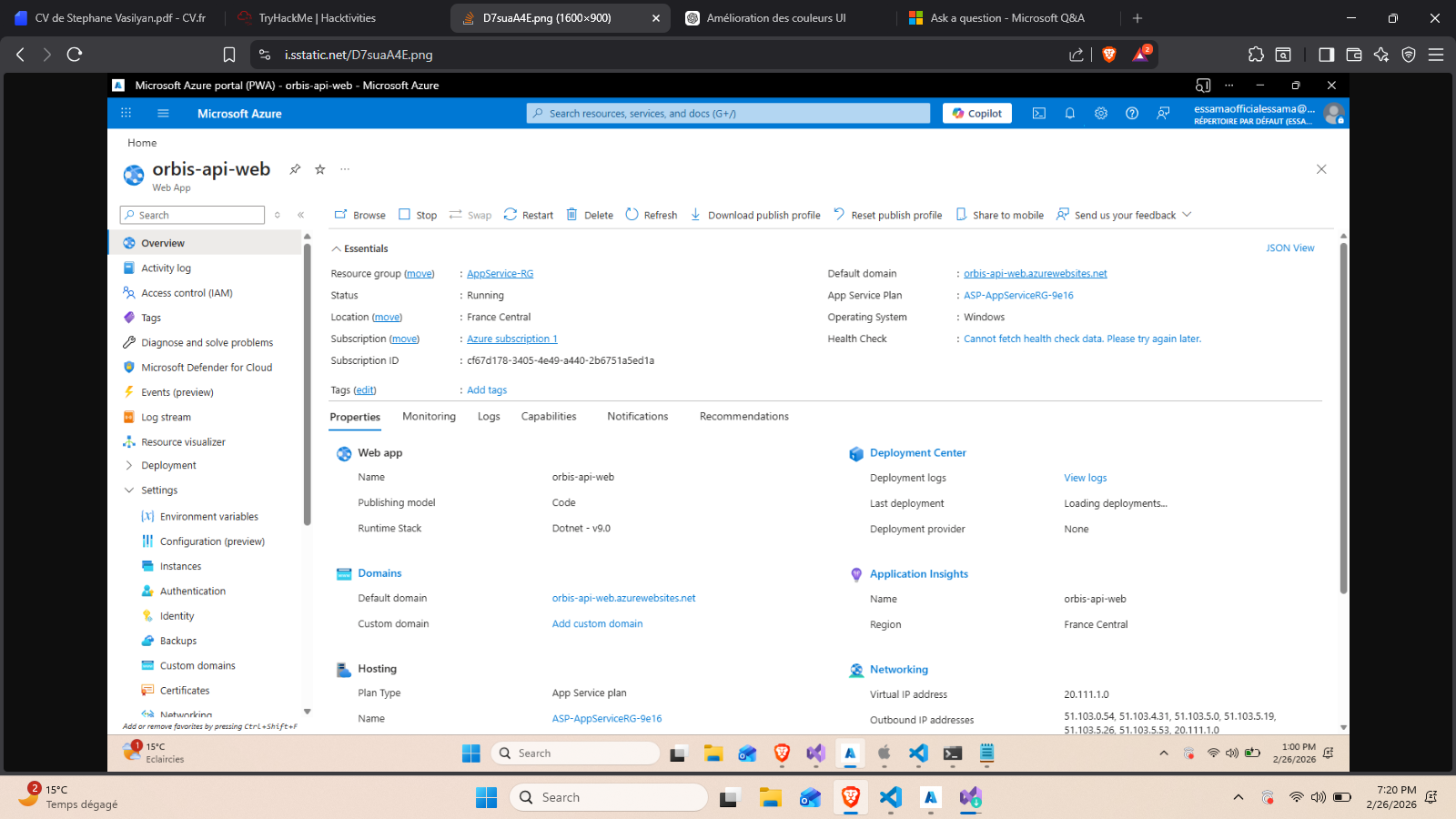Click the Azure header feedback icon

tap(1163, 113)
